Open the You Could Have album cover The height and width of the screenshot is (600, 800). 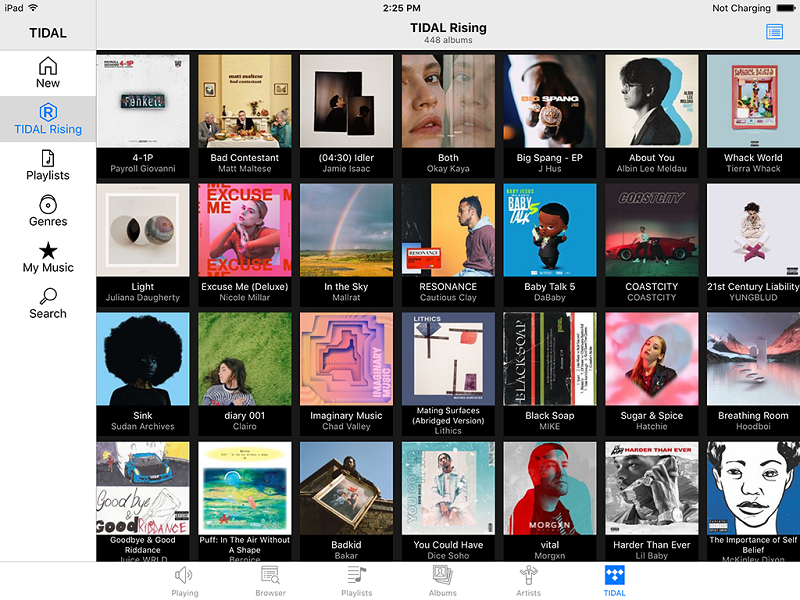tap(448, 488)
